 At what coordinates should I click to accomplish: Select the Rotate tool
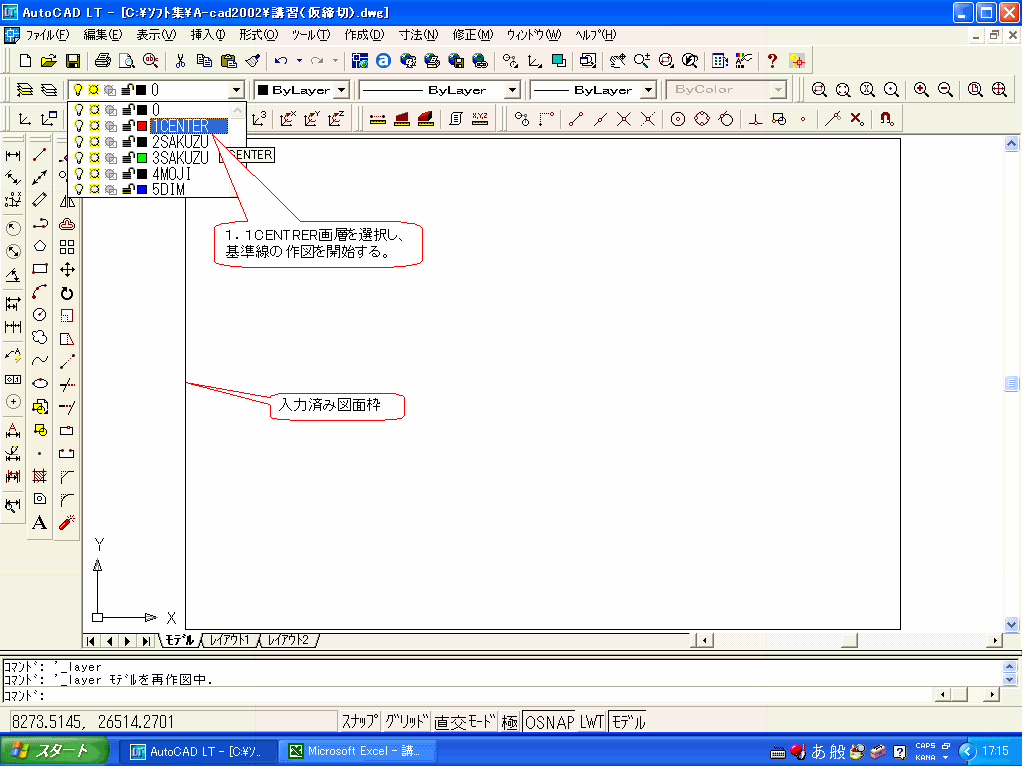(x=67, y=293)
